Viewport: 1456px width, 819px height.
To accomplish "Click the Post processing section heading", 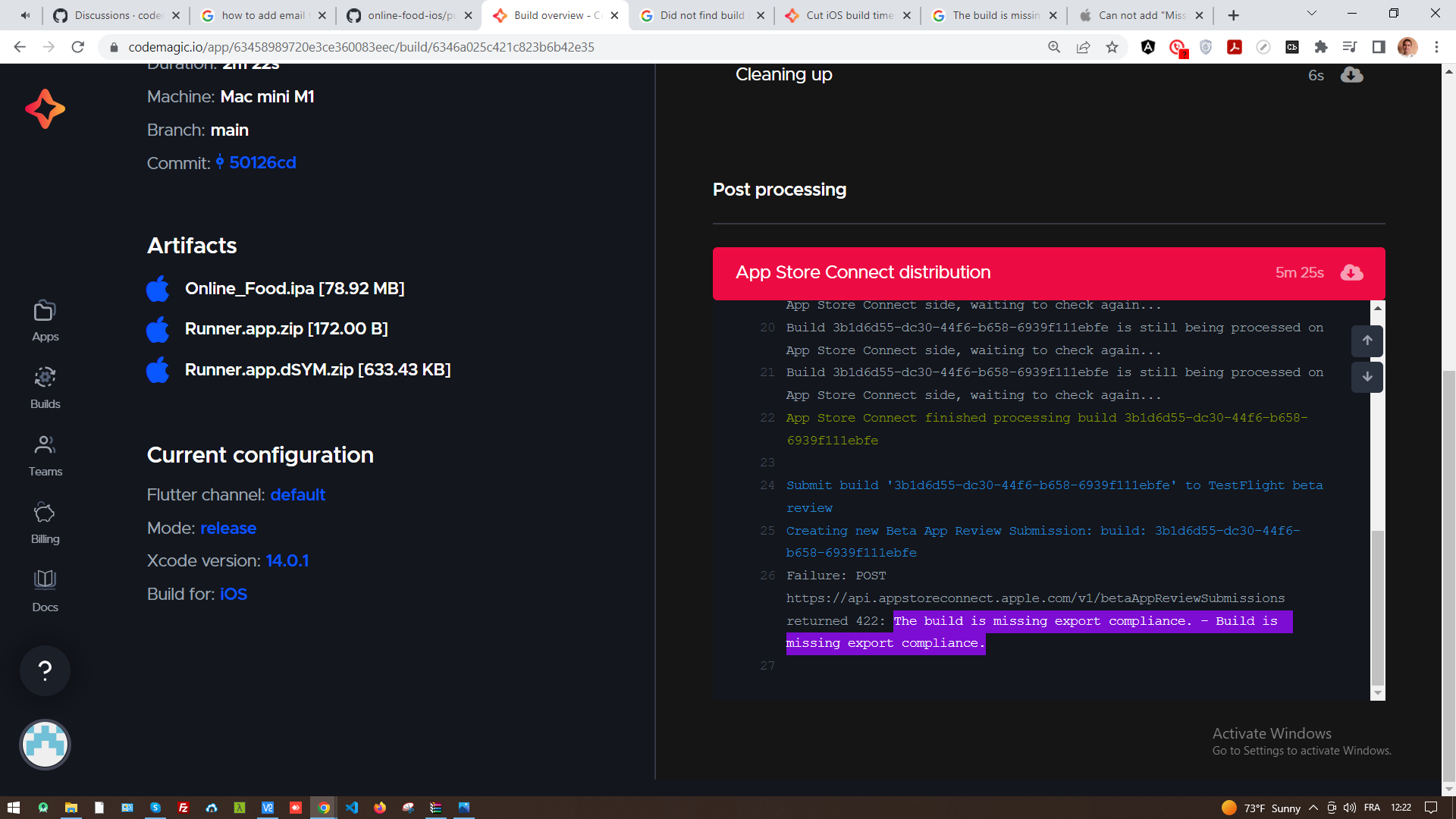I will [779, 190].
